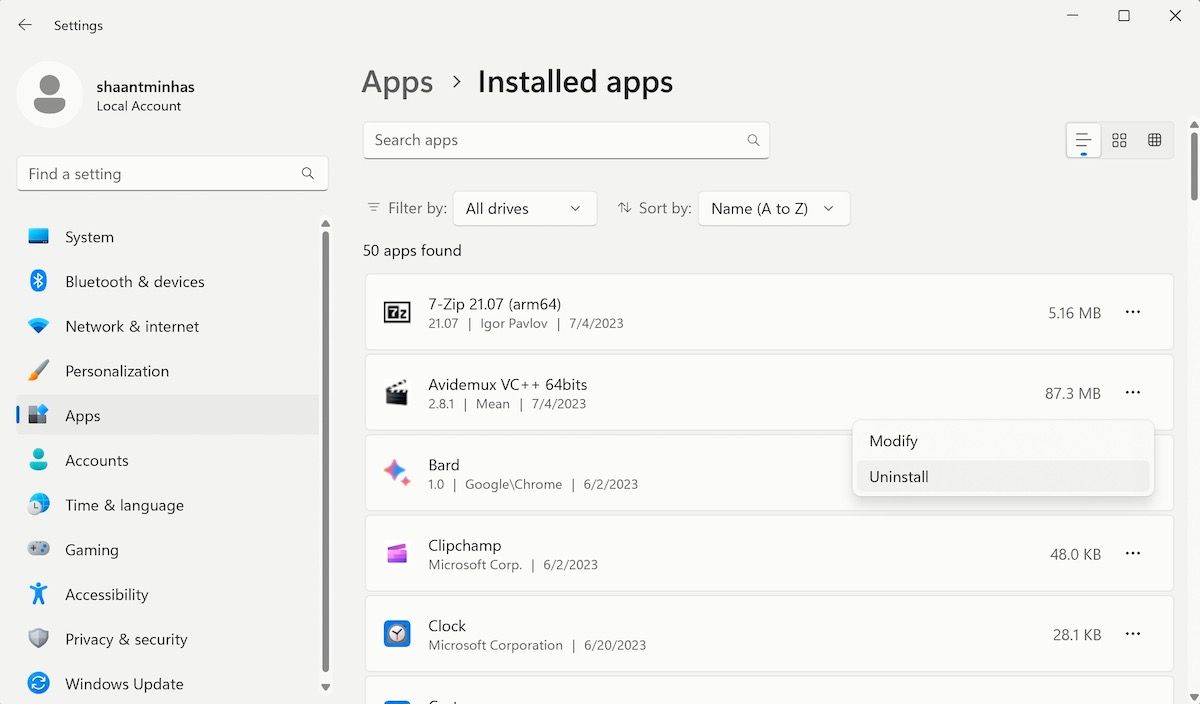1200x704 pixels.
Task: Open the All drives filter dropdown
Action: (525, 208)
